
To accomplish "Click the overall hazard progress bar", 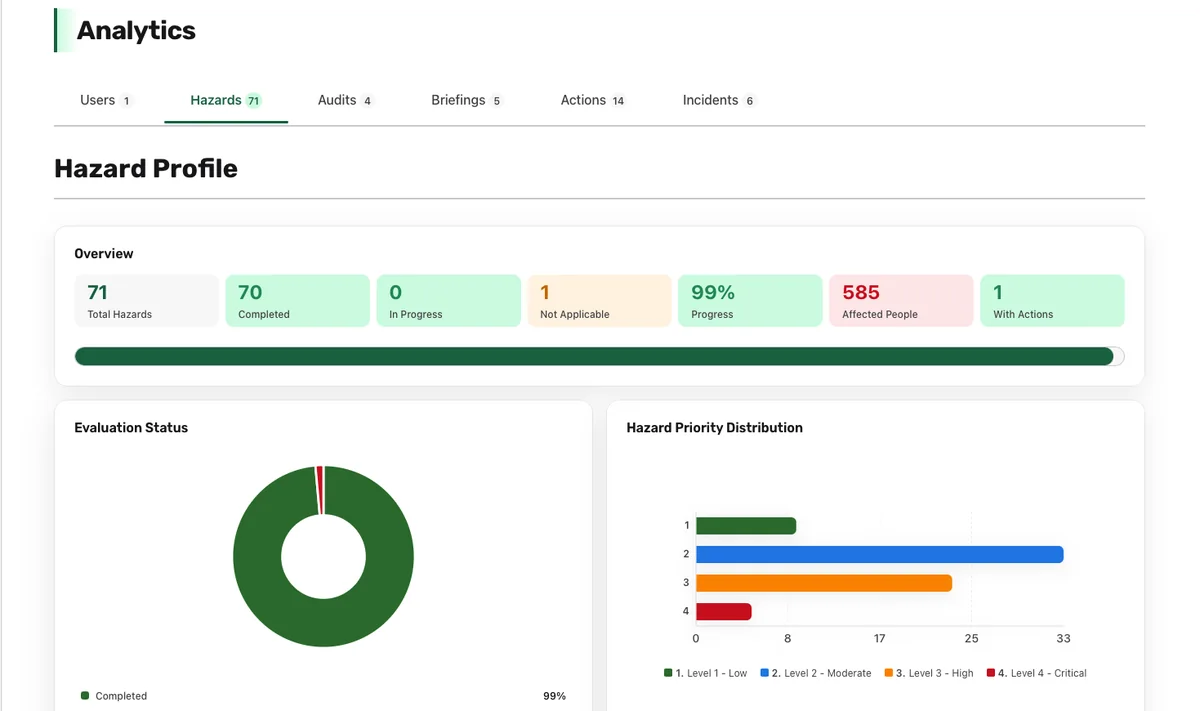I will click(x=599, y=356).
